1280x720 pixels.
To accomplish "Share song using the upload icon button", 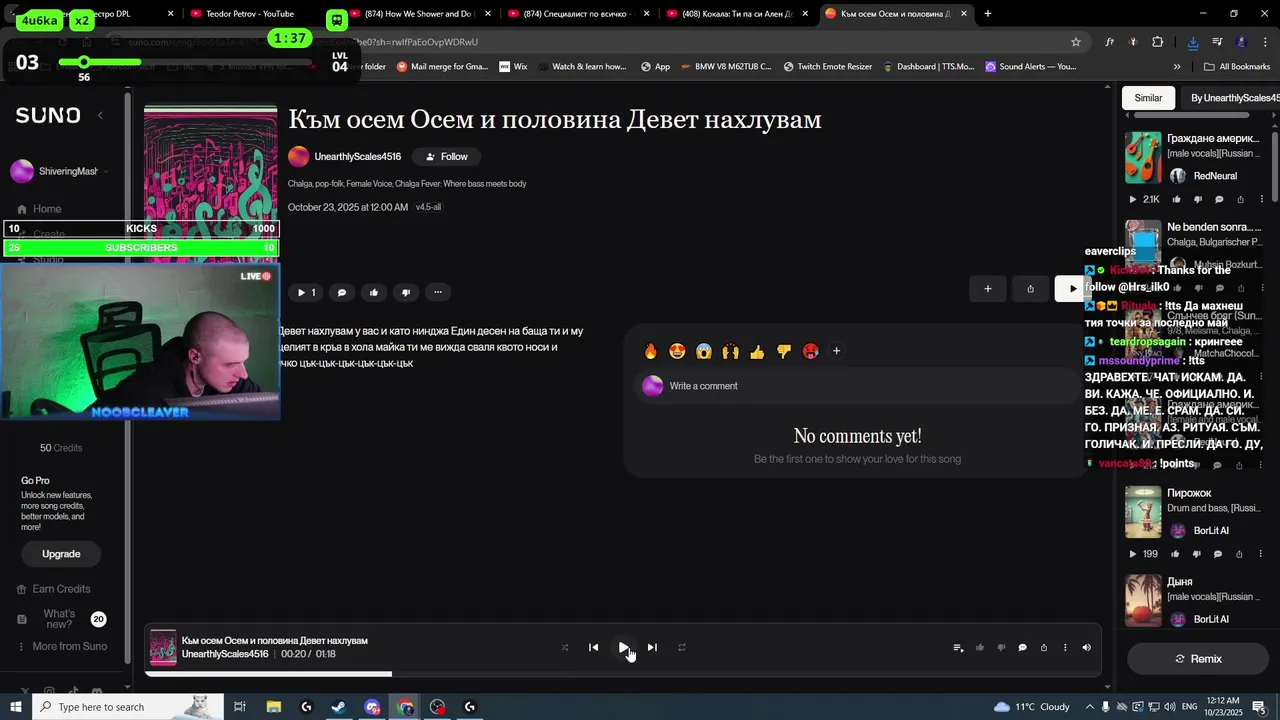I will pyautogui.click(x=1030, y=289).
